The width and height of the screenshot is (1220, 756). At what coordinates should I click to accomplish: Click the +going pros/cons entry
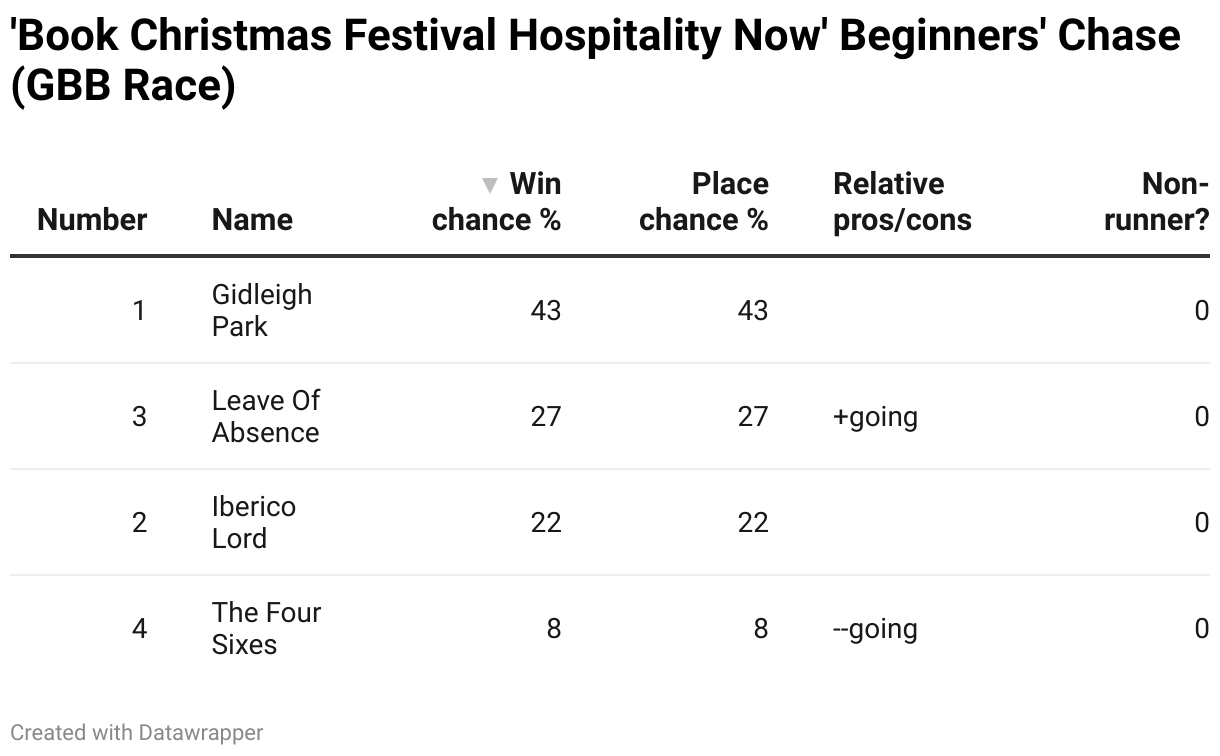(875, 417)
